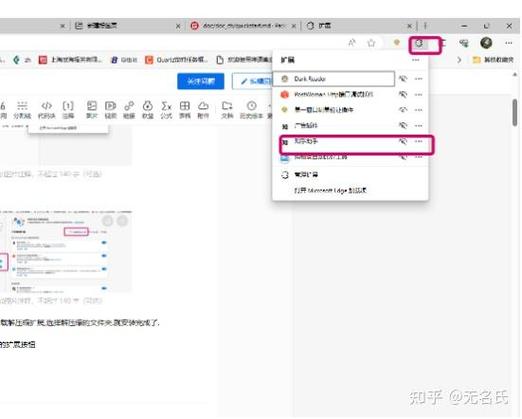The width and height of the screenshot is (522, 419).
Task: Insert an image from editor toolbar
Action: pyautogui.click(x=92, y=110)
